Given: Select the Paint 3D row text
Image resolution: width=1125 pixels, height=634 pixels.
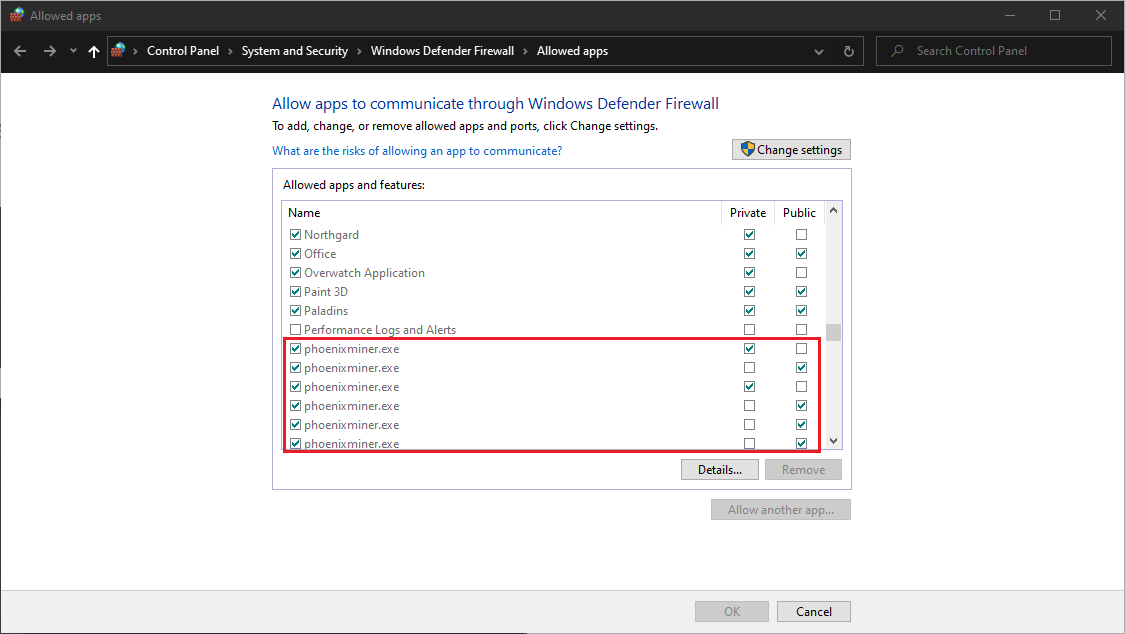Looking at the screenshot, I should pyautogui.click(x=326, y=291).
